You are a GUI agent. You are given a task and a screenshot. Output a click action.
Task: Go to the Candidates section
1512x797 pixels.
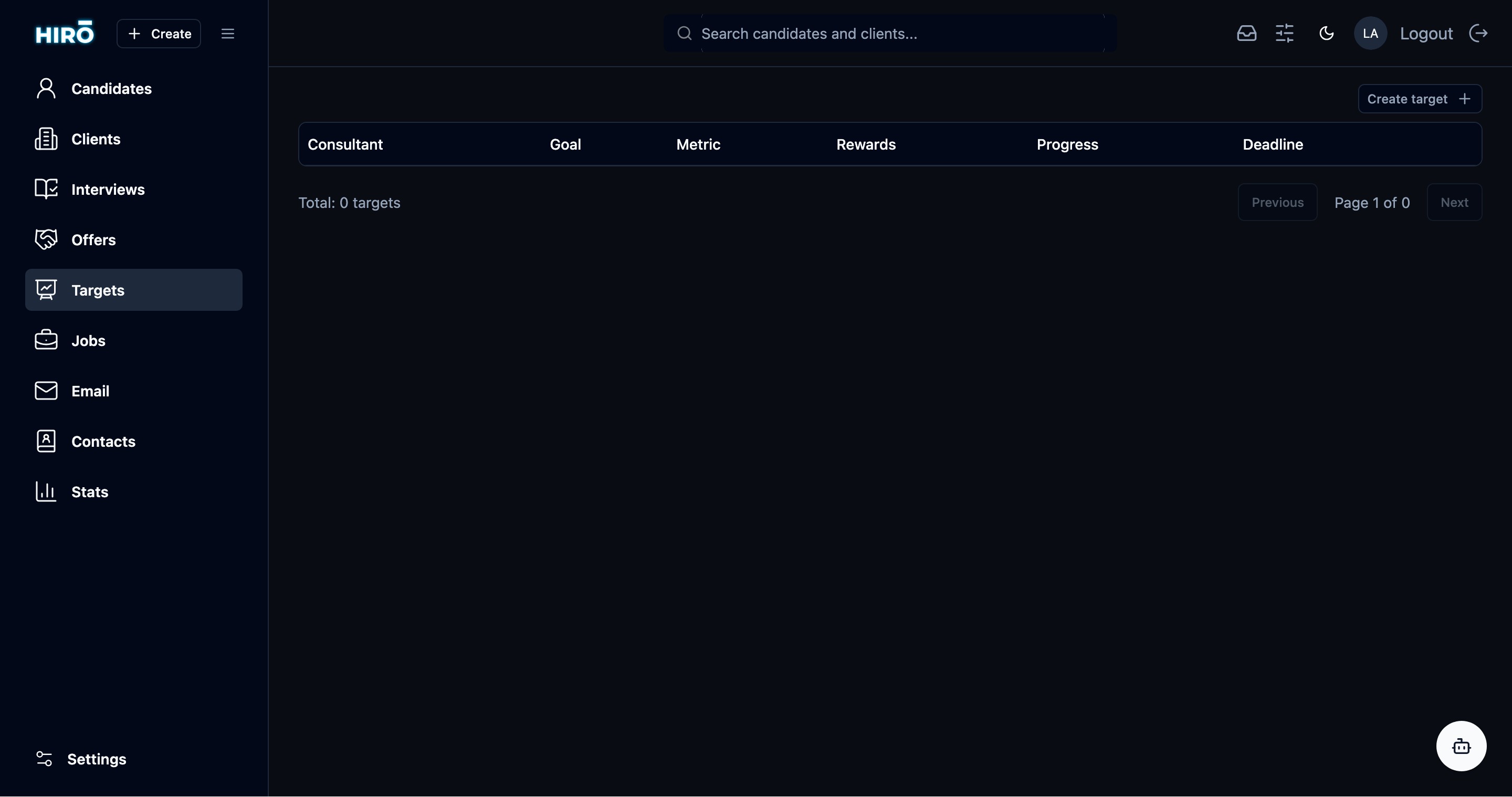pyautogui.click(x=111, y=89)
